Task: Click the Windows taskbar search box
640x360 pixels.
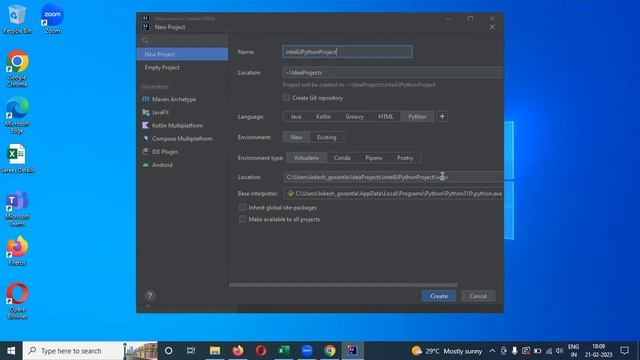Action: point(90,351)
